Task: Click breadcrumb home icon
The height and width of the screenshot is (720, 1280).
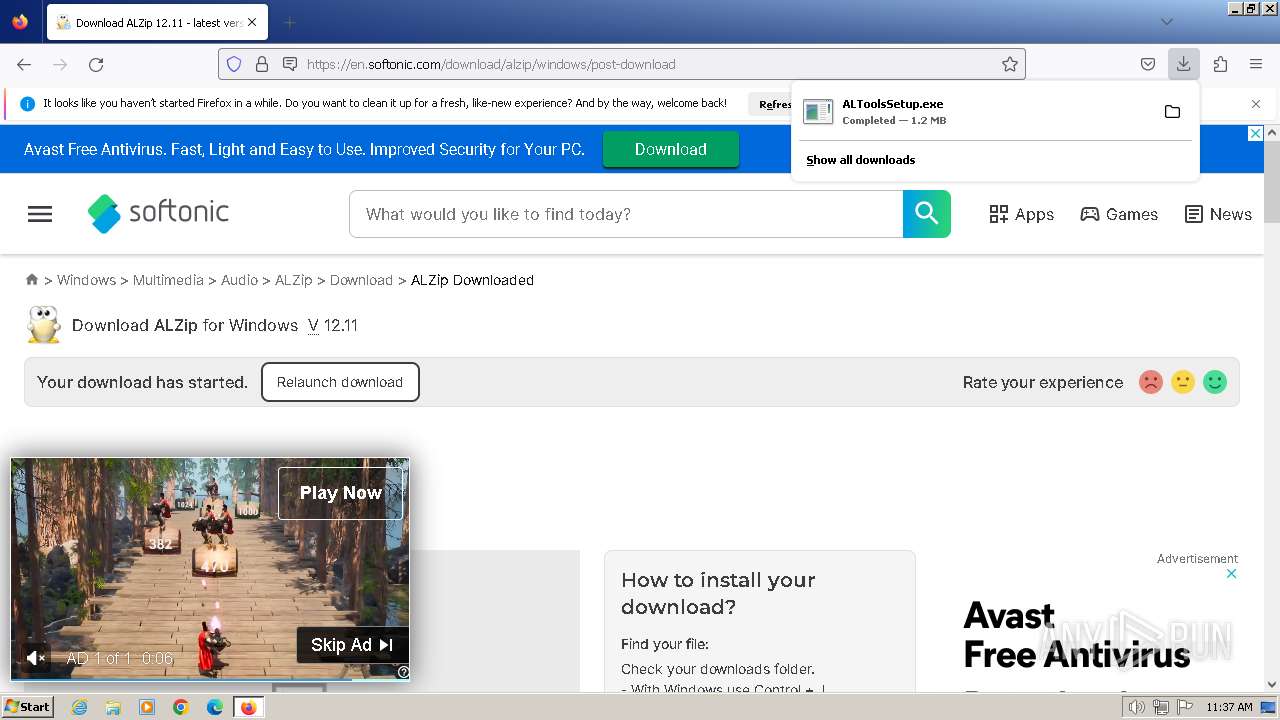Action: [x=32, y=280]
